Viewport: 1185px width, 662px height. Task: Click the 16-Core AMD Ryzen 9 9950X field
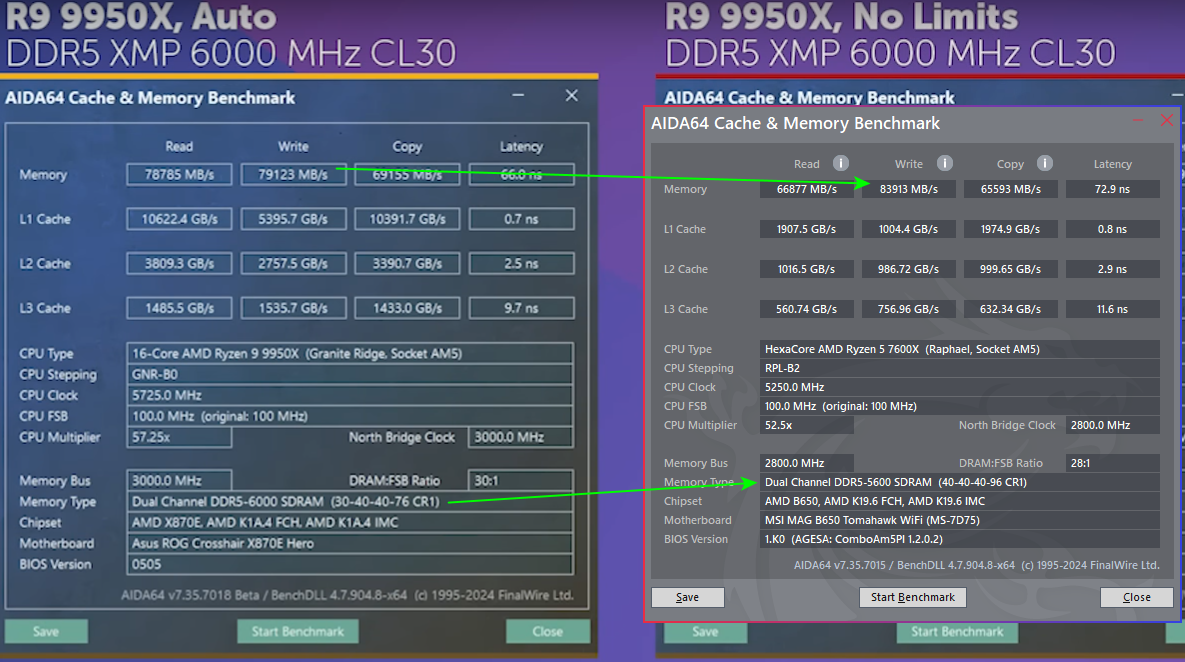pyautogui.click(x=350, y=353)
